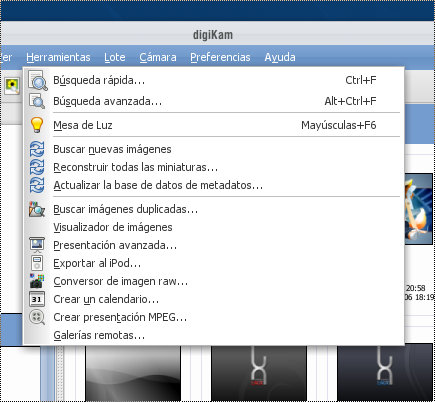Click the calendar icon showing 31
The width and height of the screenshot is (435, 402).
click(x=37, y=299)
